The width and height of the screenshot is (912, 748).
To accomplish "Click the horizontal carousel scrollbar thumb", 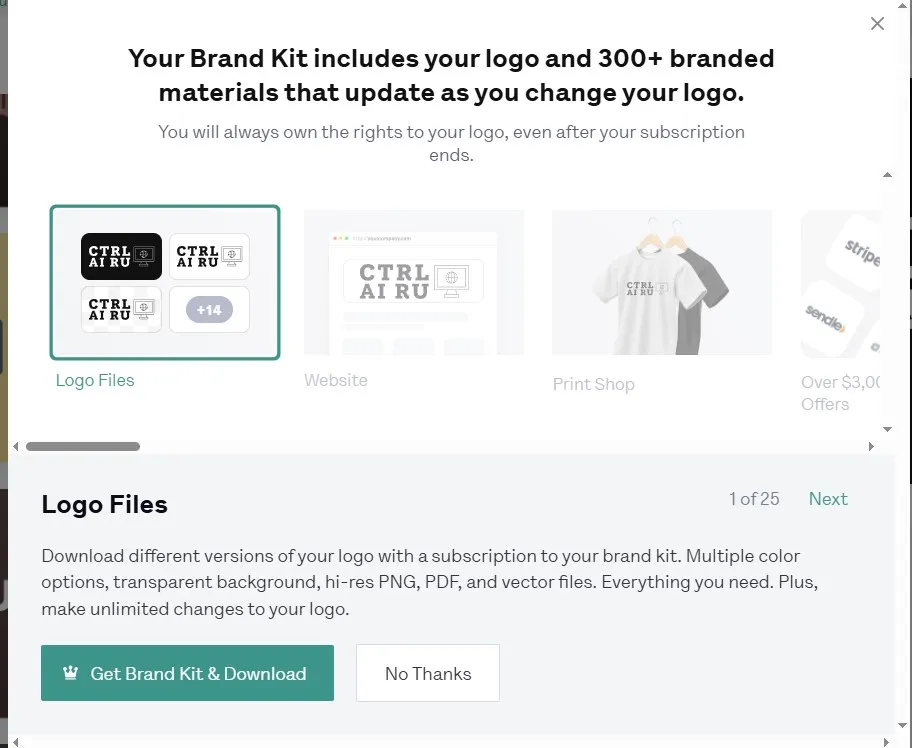I will click(83, 447).
